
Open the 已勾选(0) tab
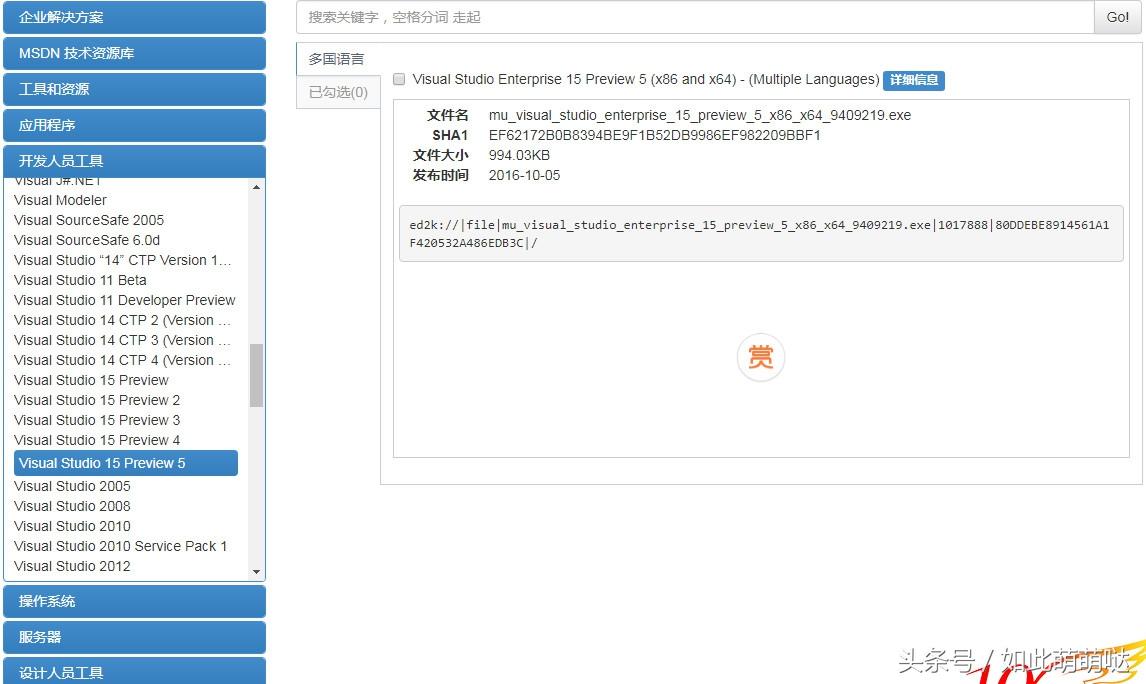tap(338, 92)
